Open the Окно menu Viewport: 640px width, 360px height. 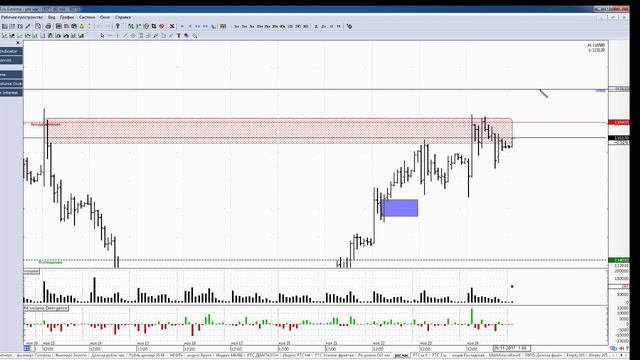pos(105,17)
